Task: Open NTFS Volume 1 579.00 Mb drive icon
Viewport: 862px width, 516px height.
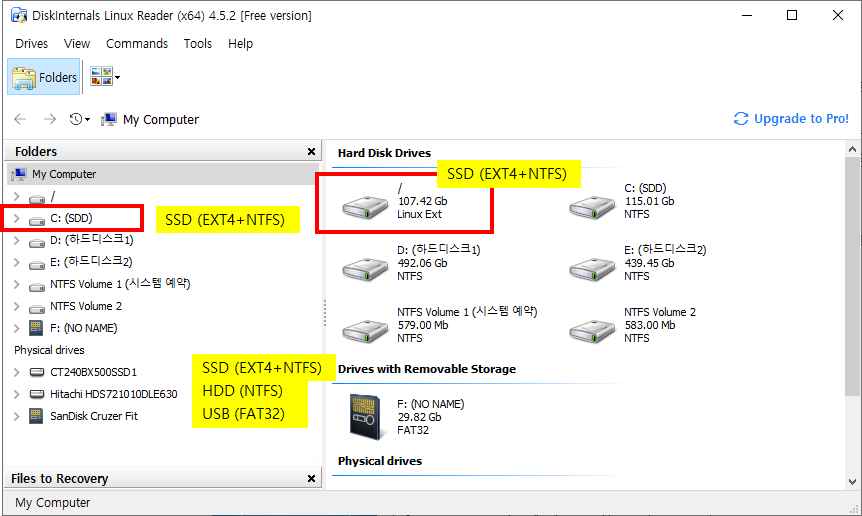Action: pyautogui.click(x=366, y=331)
